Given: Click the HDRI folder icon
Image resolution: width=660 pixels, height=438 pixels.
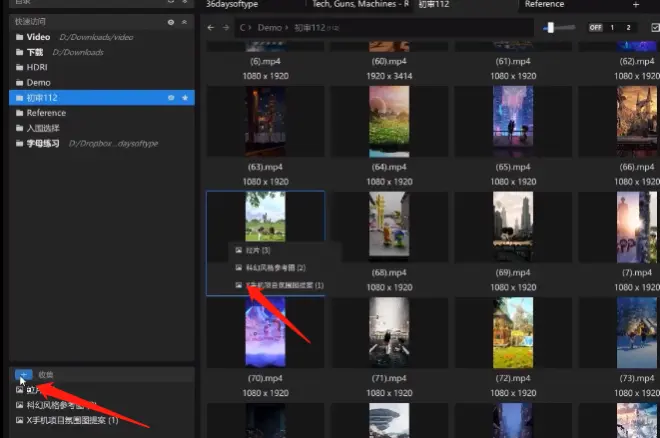Looking at the screenshot, I should pos(19,67).
